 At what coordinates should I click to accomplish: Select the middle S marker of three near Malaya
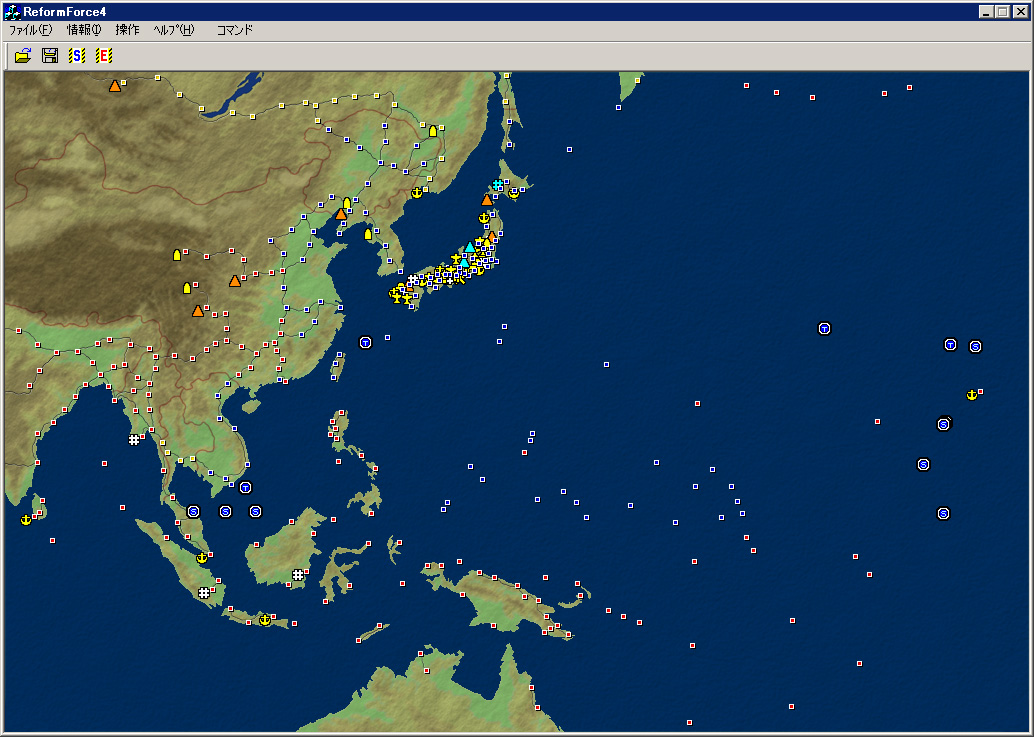point(226,512)
